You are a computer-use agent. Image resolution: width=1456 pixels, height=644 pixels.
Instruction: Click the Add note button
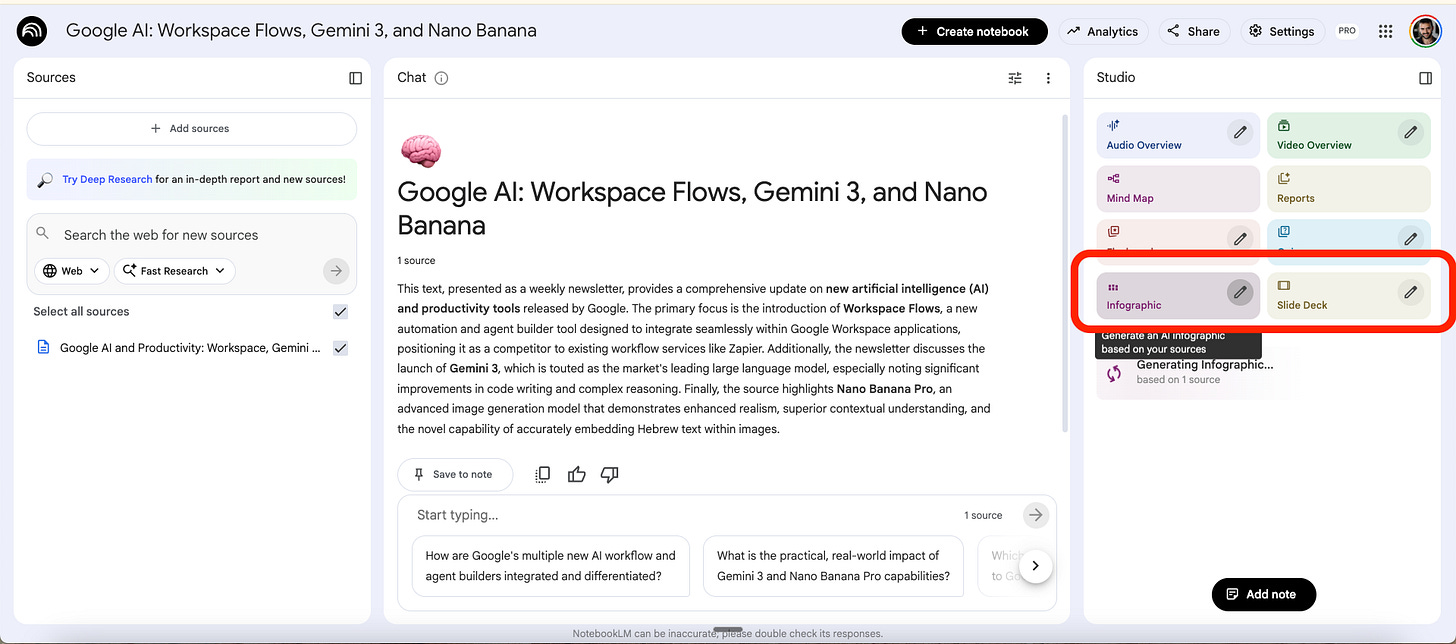1263,594
